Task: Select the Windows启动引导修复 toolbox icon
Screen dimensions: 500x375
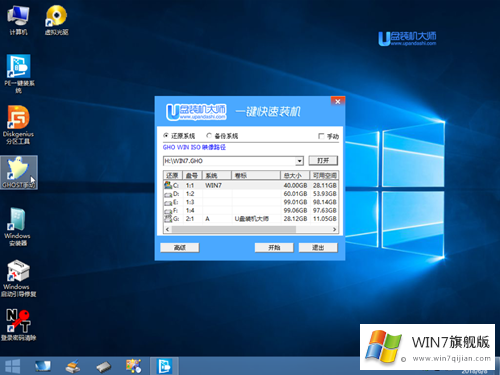Action: pyautogui.click(x=18, y=278)
